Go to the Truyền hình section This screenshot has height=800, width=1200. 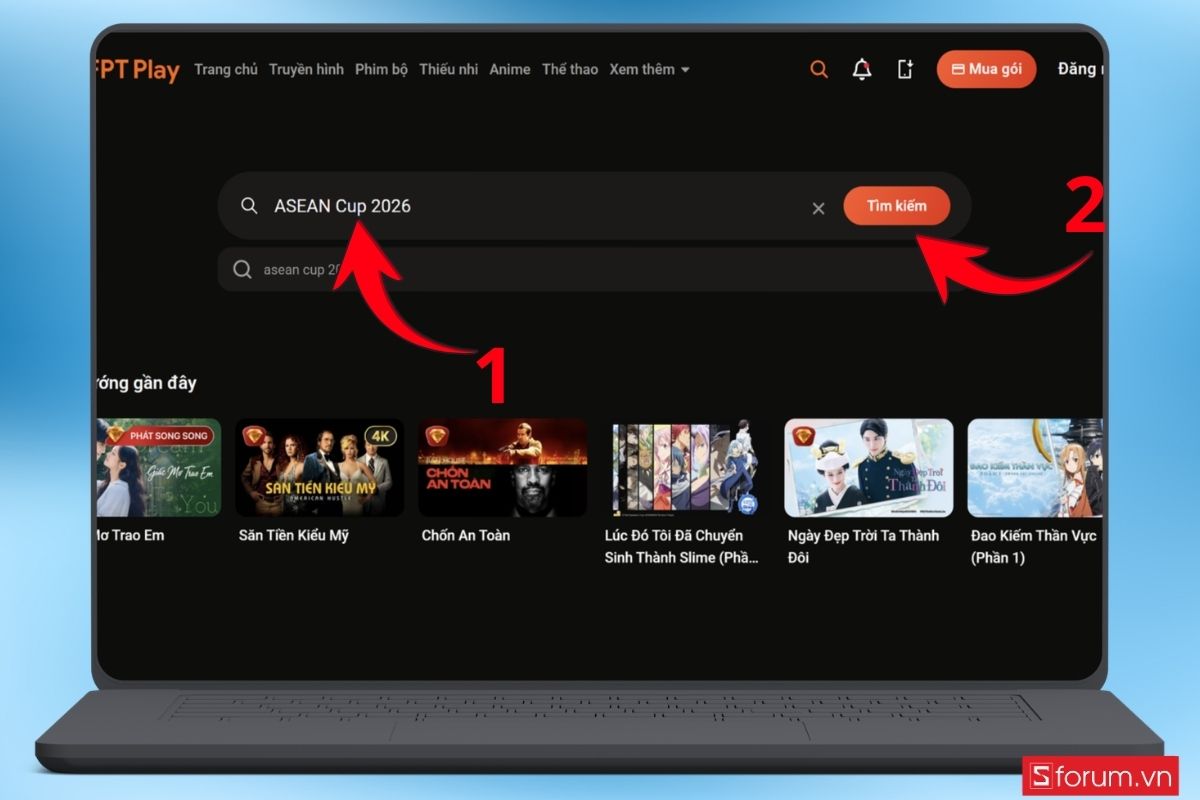(306, 70)
